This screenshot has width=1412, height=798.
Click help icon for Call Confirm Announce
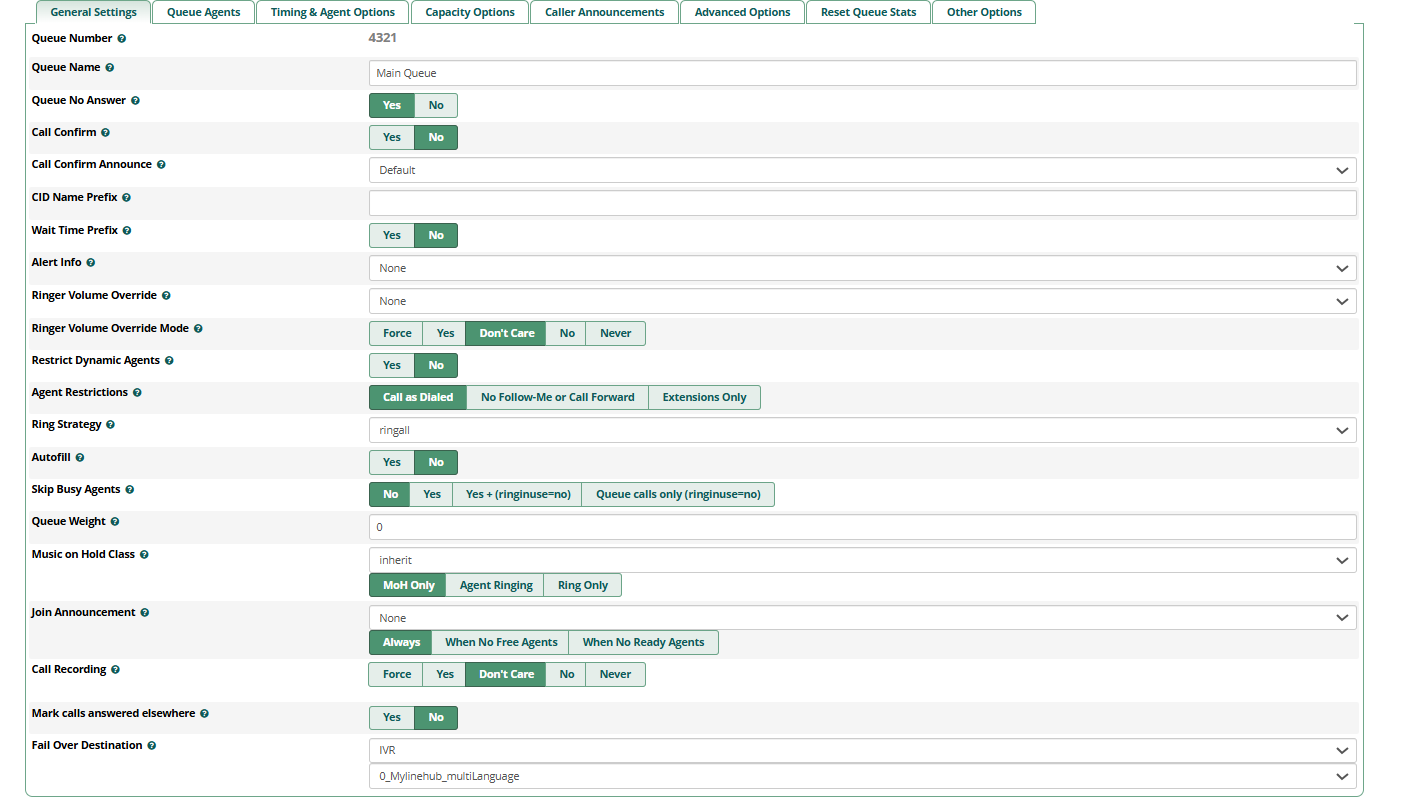pos(161,165)
